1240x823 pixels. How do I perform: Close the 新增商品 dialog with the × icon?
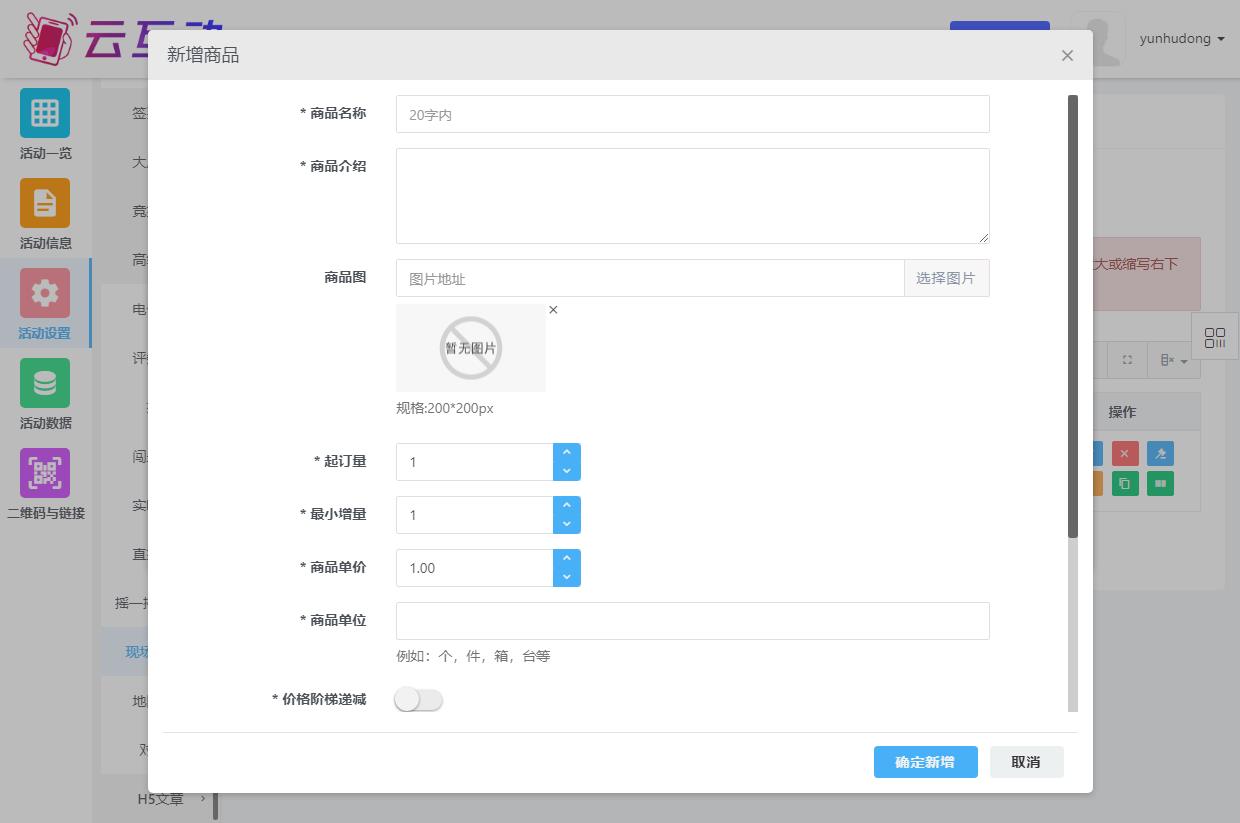click(1067, 56)
